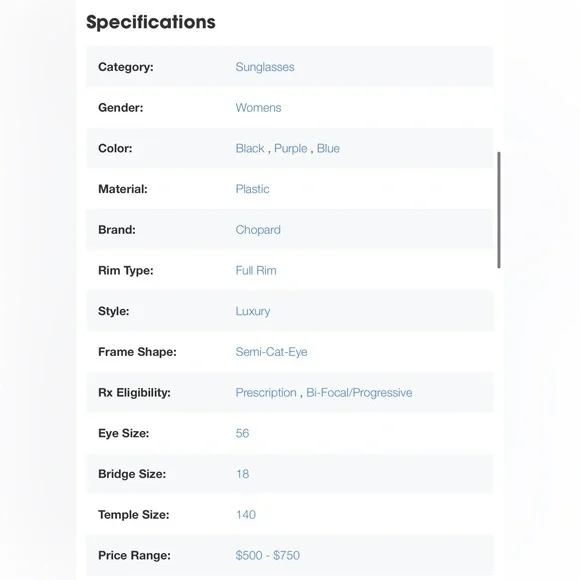Image resolution: width=580 pixels, height=580 pixels.
Task: Click the Prescription eligibility link
Action: click(x=266, y=392)
